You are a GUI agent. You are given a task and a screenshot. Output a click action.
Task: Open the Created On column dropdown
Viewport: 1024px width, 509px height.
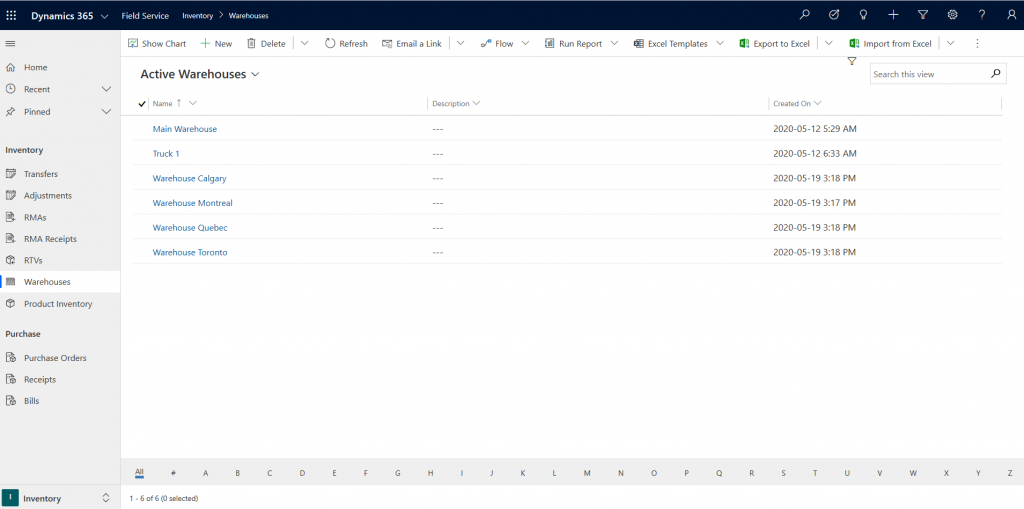[x=818, y=103]
